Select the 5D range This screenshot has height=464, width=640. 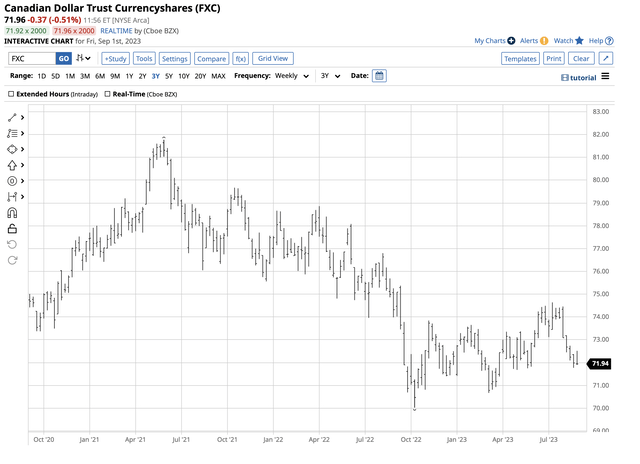pyautogui.click(x=56, y=76)
